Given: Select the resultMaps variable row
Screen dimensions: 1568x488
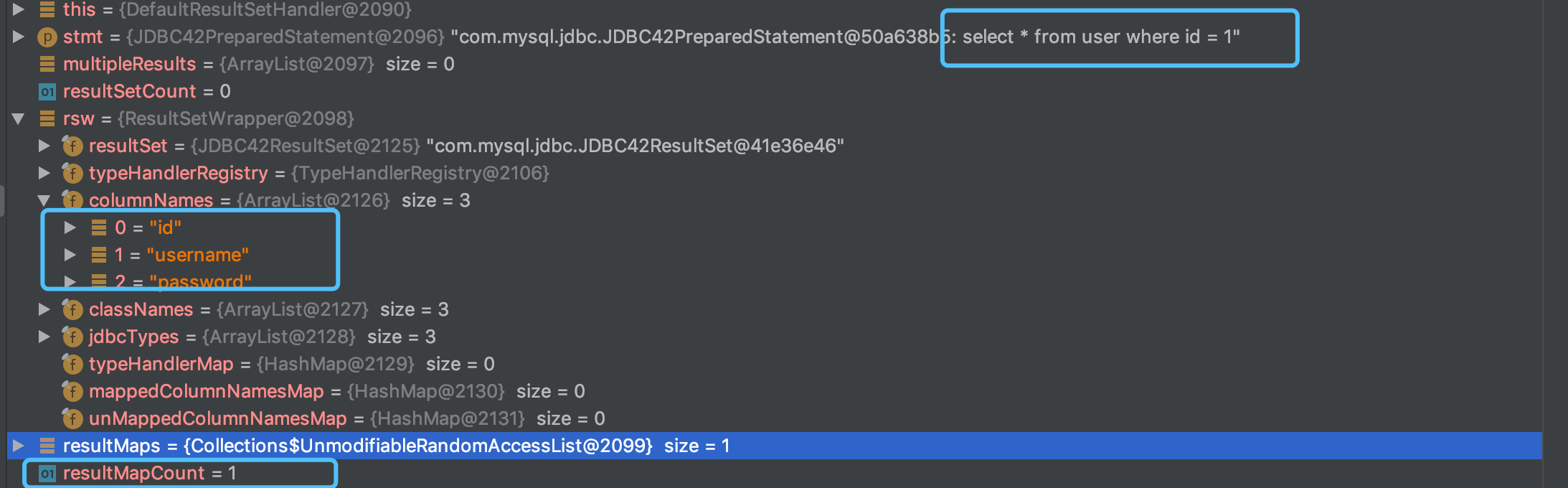Looking at the screenshot, I should [775, 446].
